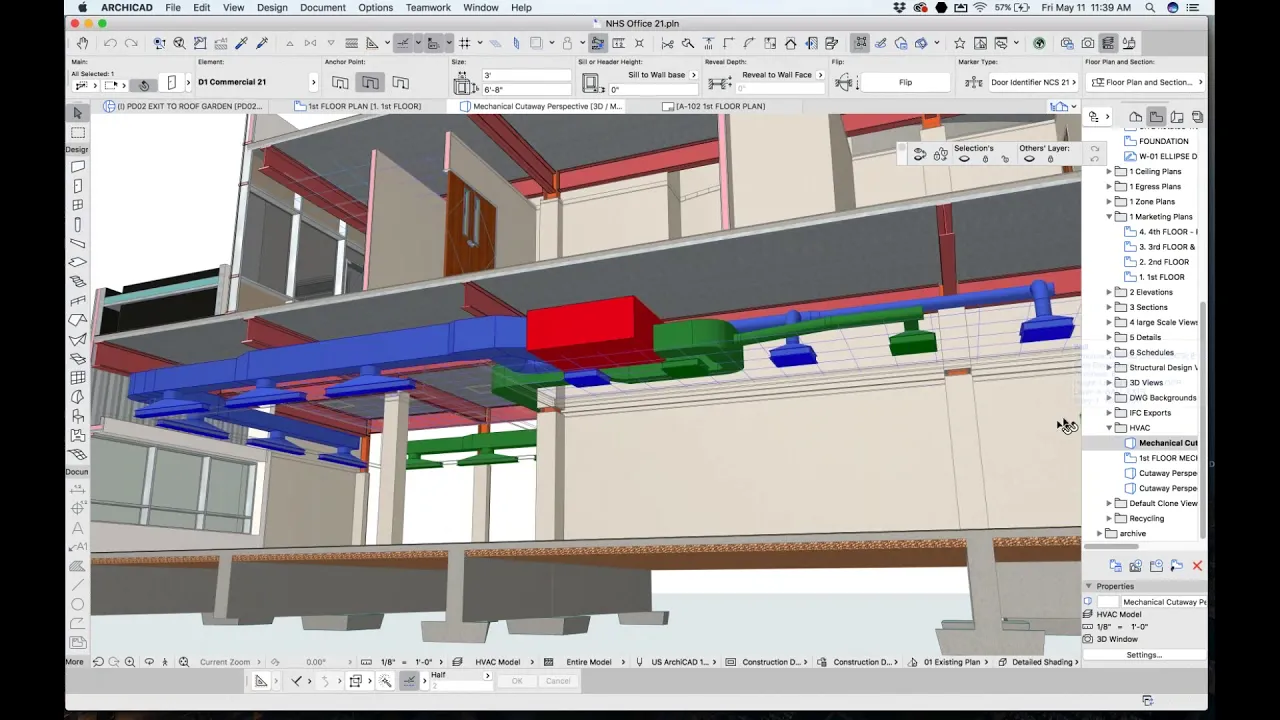Select the Pick Up Parameters eyedropper
This screenshot has width=1280, height=720.
[x=241, y=43]
